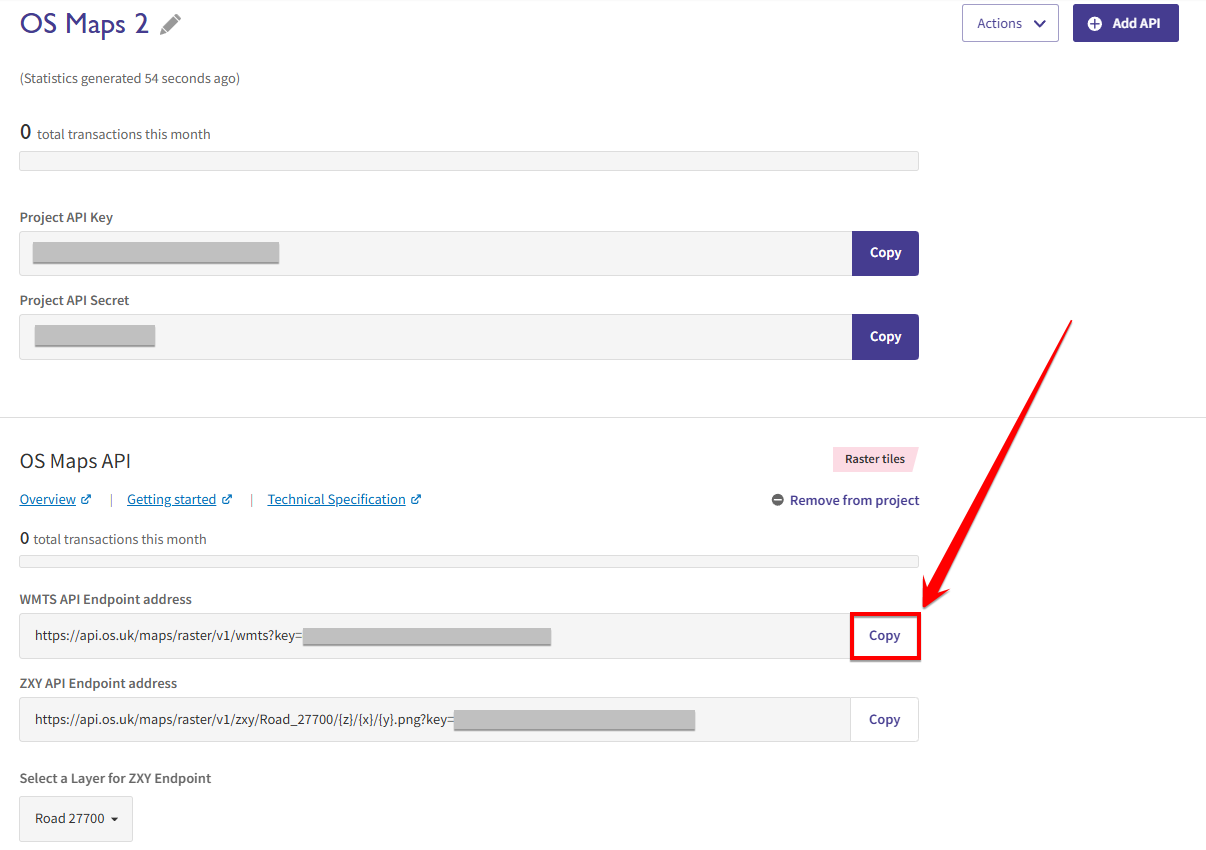Click the Project API Secret field
The image size is (1206, 850).
coord(436,337)
